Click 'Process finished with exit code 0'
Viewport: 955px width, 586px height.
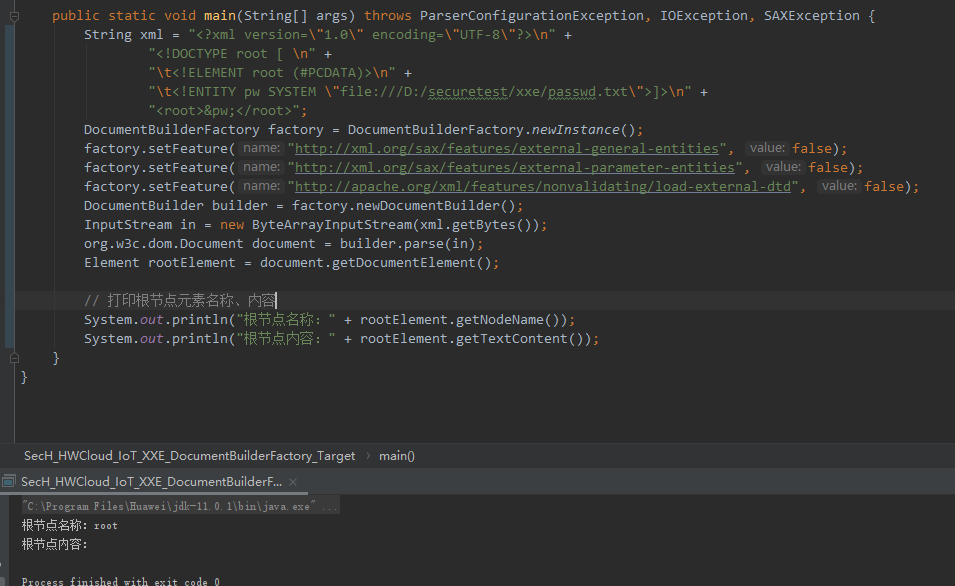(121, 581)
